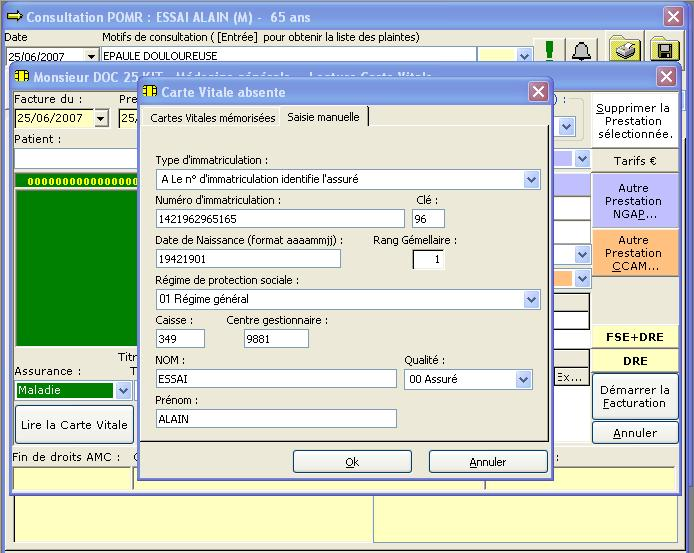Open the Assurance Maladie dropdown
694x553 pixels.
[123, 391]
